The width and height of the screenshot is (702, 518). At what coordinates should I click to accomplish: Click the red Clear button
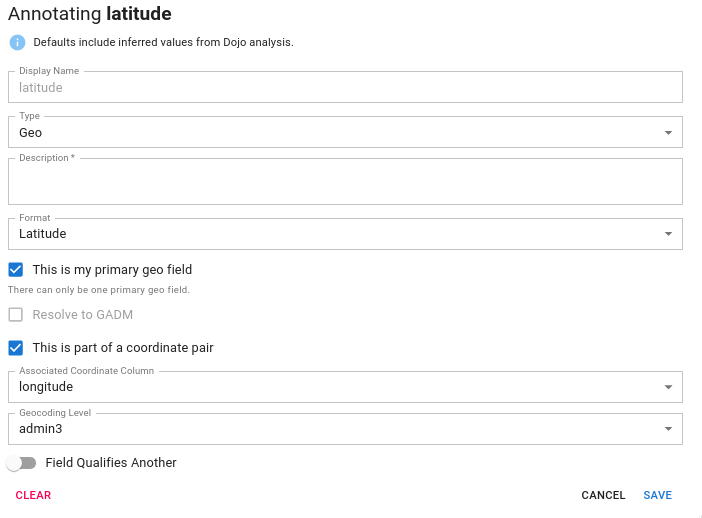(x=33, y=495)
